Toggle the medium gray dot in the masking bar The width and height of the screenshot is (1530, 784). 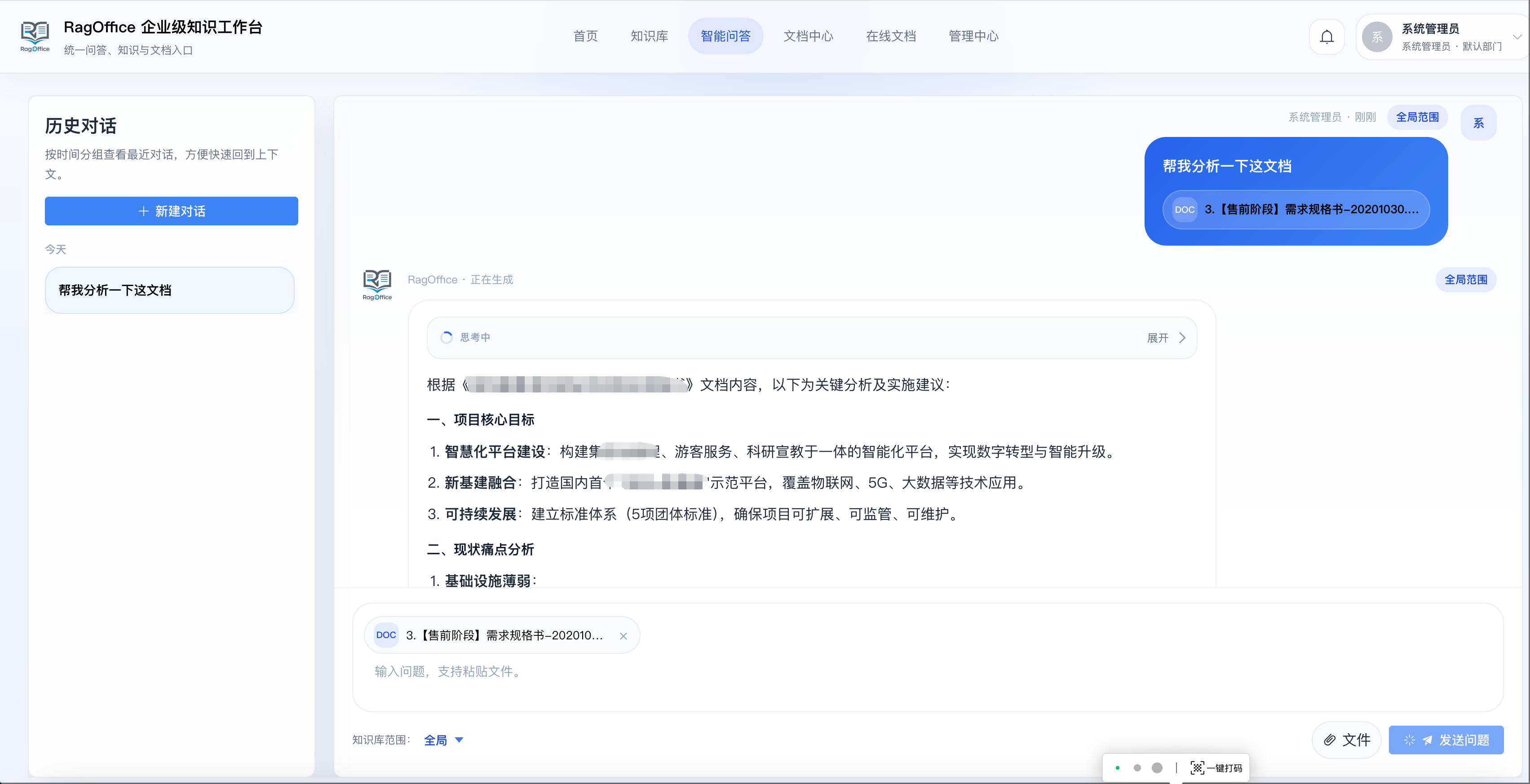pyautogui.click(x=1137, y=767)
